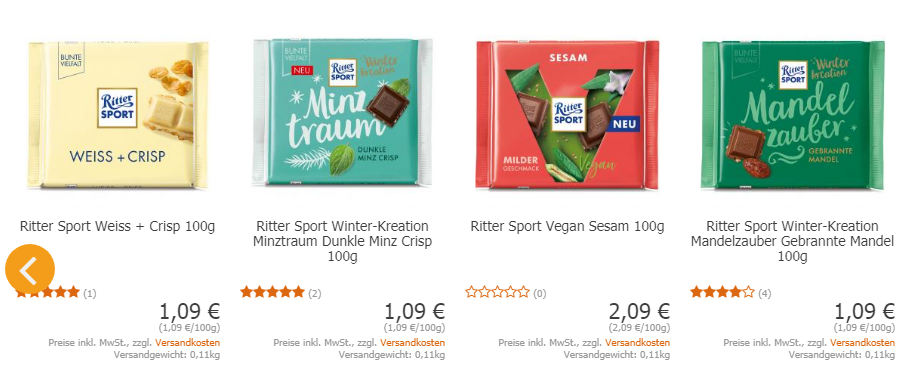Open Winter-Kreation Minztraum Dunkle Minz Crisp title
This screenshot has width=910, height=365.
[342, 241]
